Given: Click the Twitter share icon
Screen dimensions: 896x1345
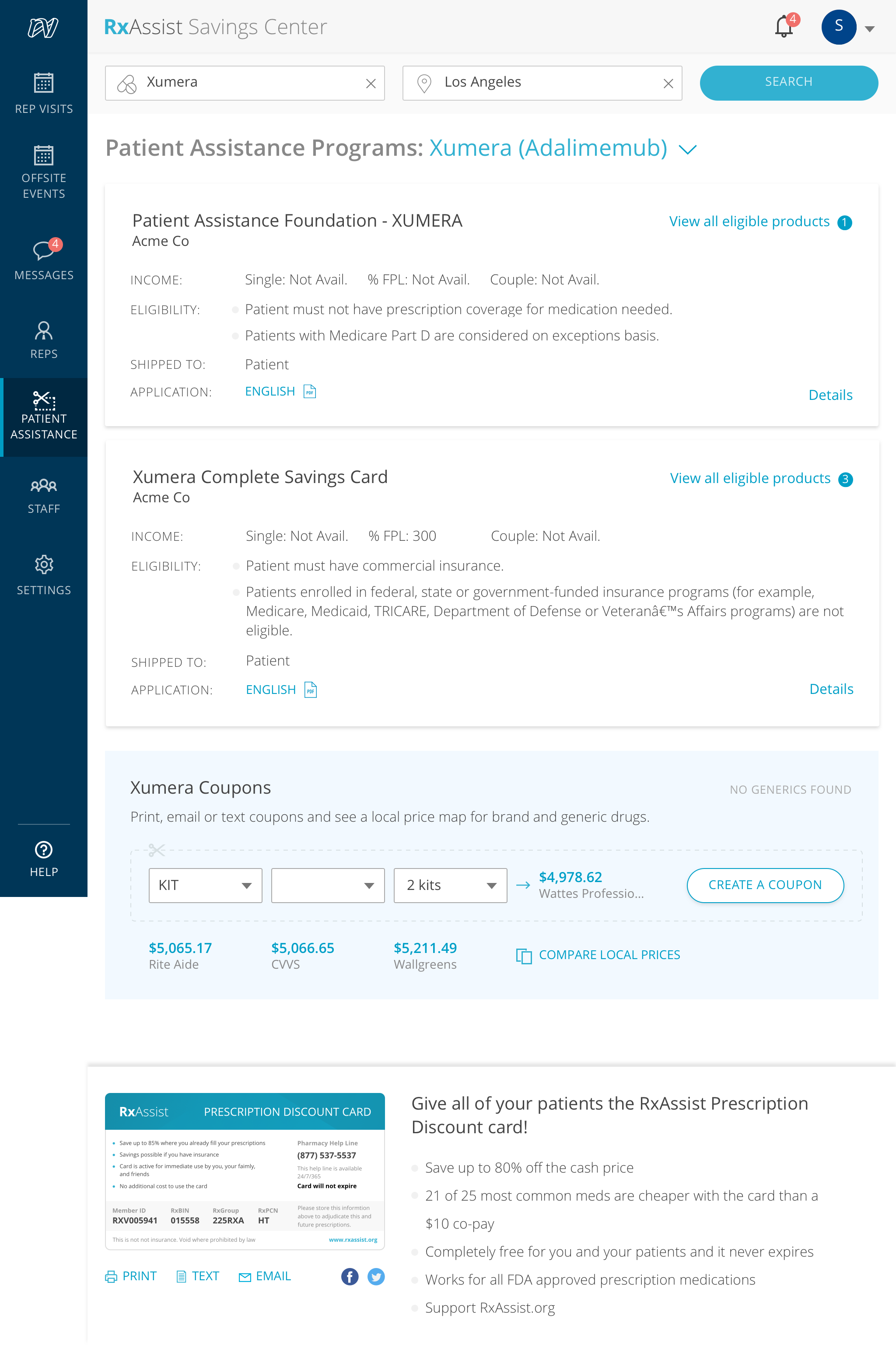Looking at the screenshot, I should (x=376, y=1276).
